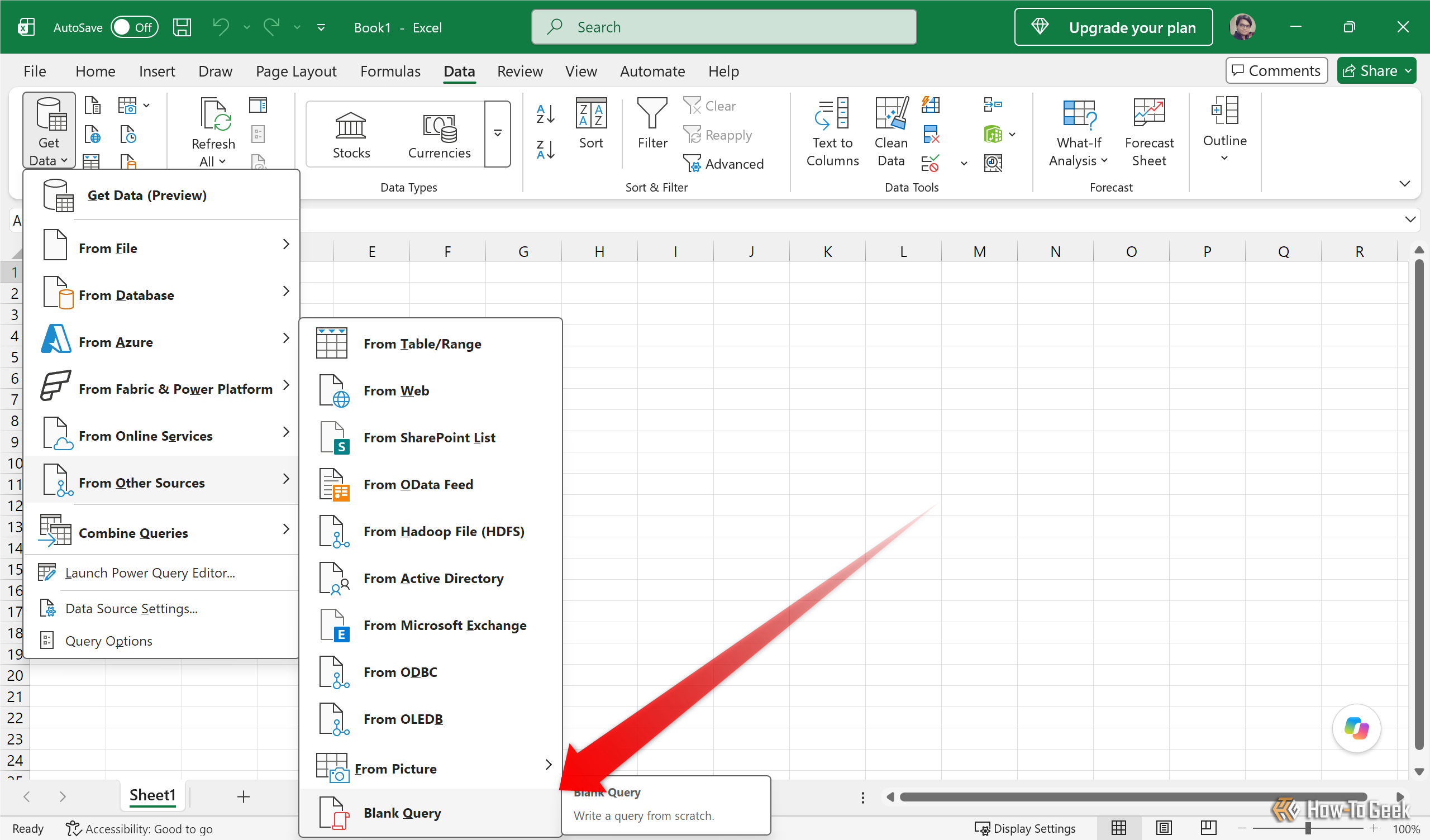Image resolution: width=1430 pixels, height=840 pixels.
Task: Click the Share button
Action: tap(1376, 70)
